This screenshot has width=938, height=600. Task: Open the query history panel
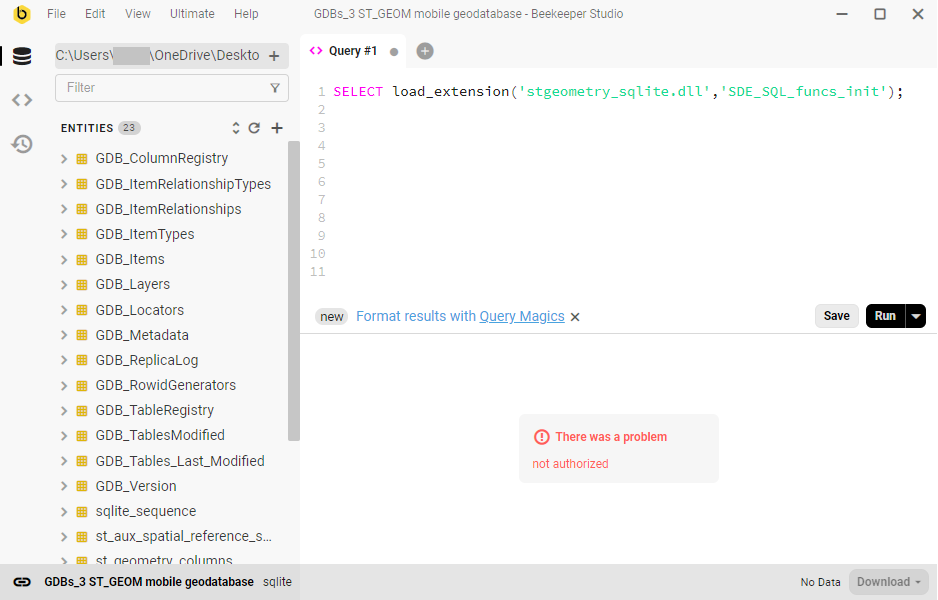22,144
